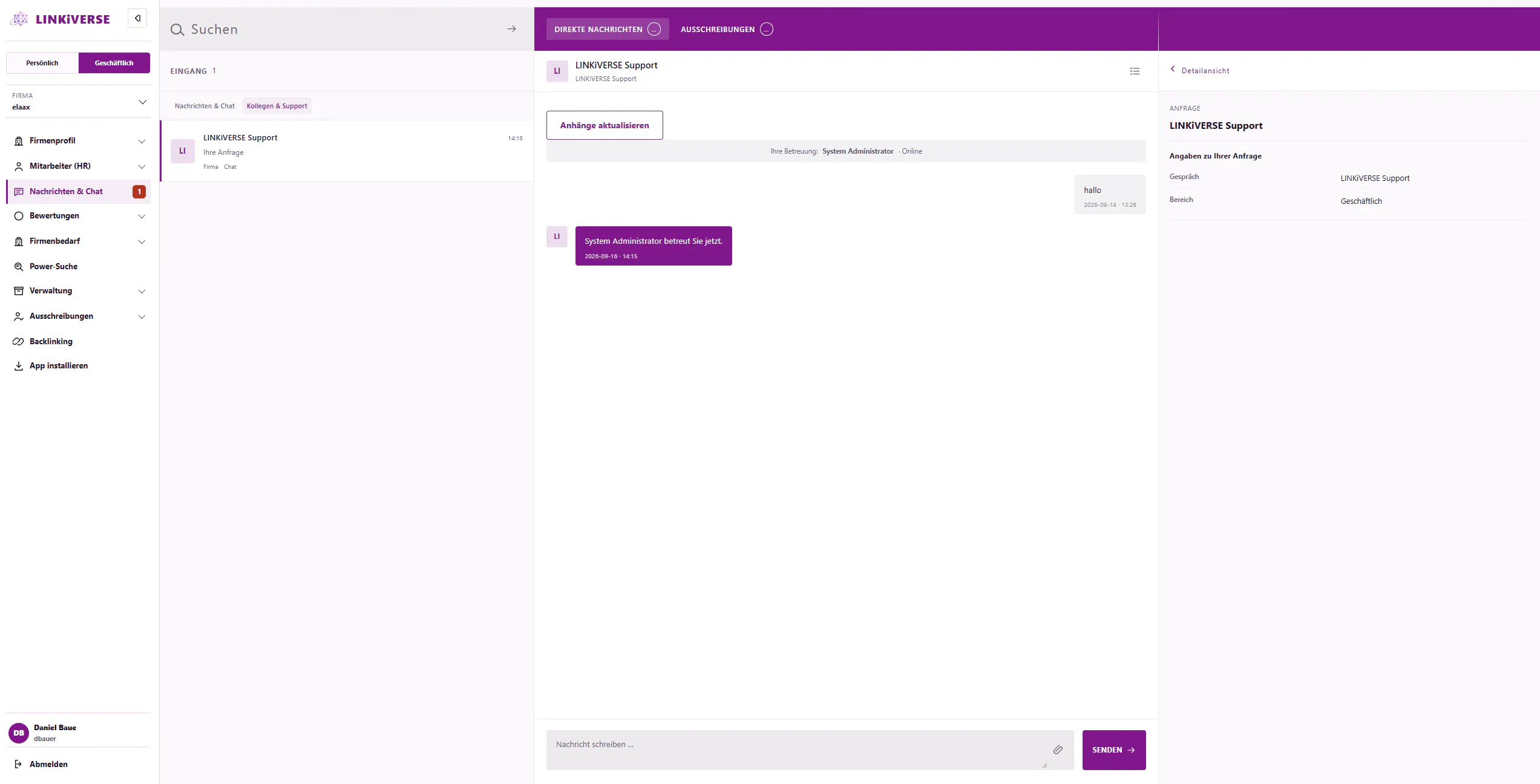The image size is (1540, 784).
Task: Click the LINKiVERSE logo icon
Action: [x=19, y=19]
